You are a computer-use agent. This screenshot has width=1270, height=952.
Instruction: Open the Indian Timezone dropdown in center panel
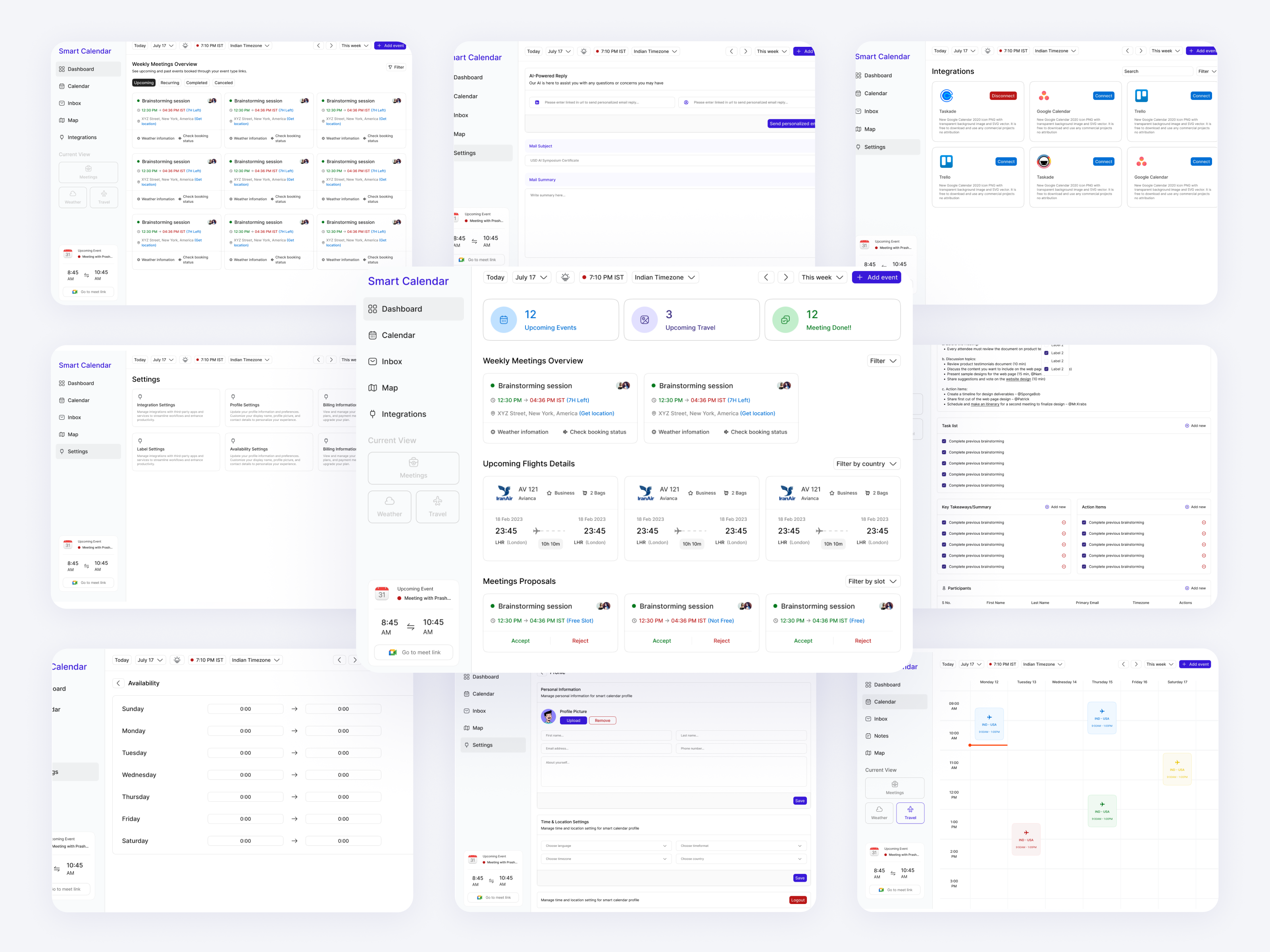pos(665,277)
